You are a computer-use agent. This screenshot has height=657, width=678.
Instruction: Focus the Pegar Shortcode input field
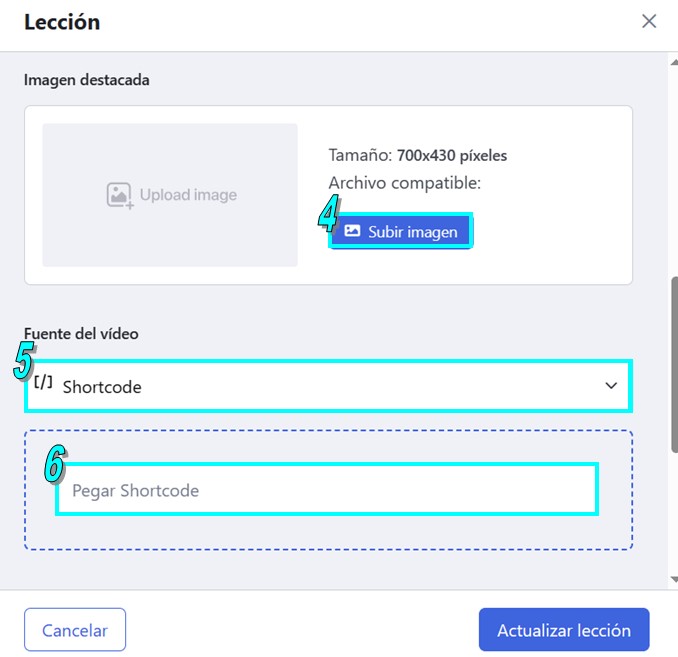click(x=327, y=489)
